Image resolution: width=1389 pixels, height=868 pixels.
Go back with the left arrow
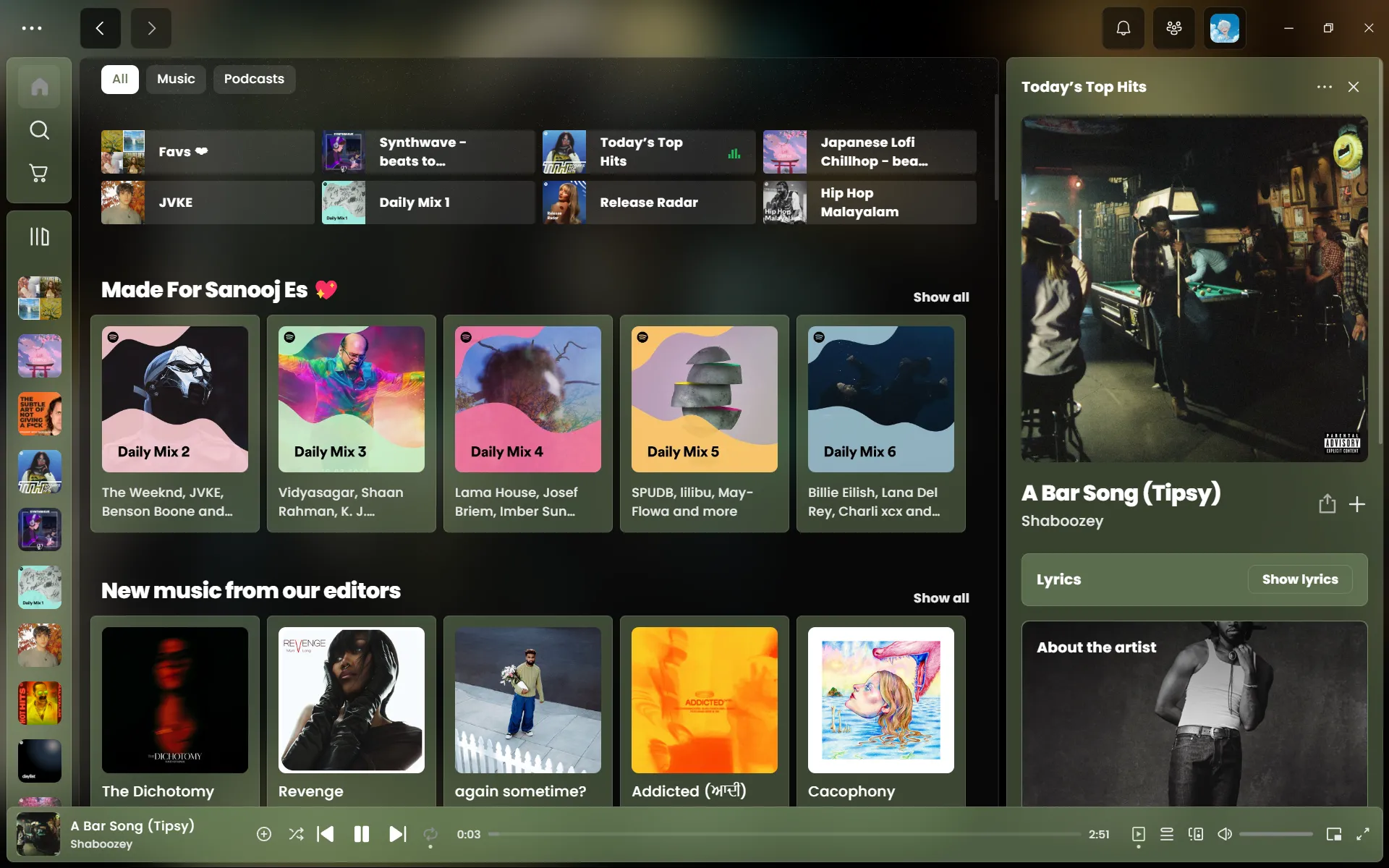(100, 28)
